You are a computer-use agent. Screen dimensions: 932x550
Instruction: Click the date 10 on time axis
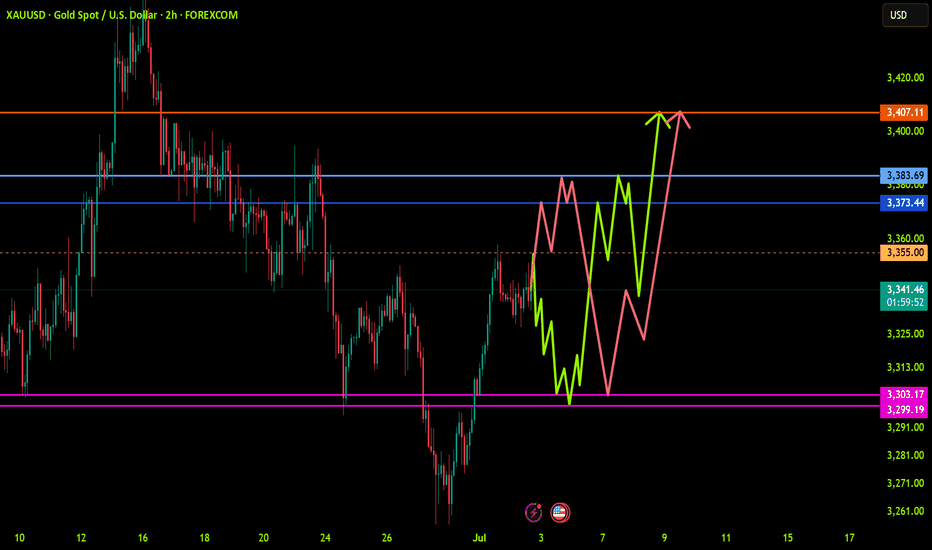[x=20, y=538]
